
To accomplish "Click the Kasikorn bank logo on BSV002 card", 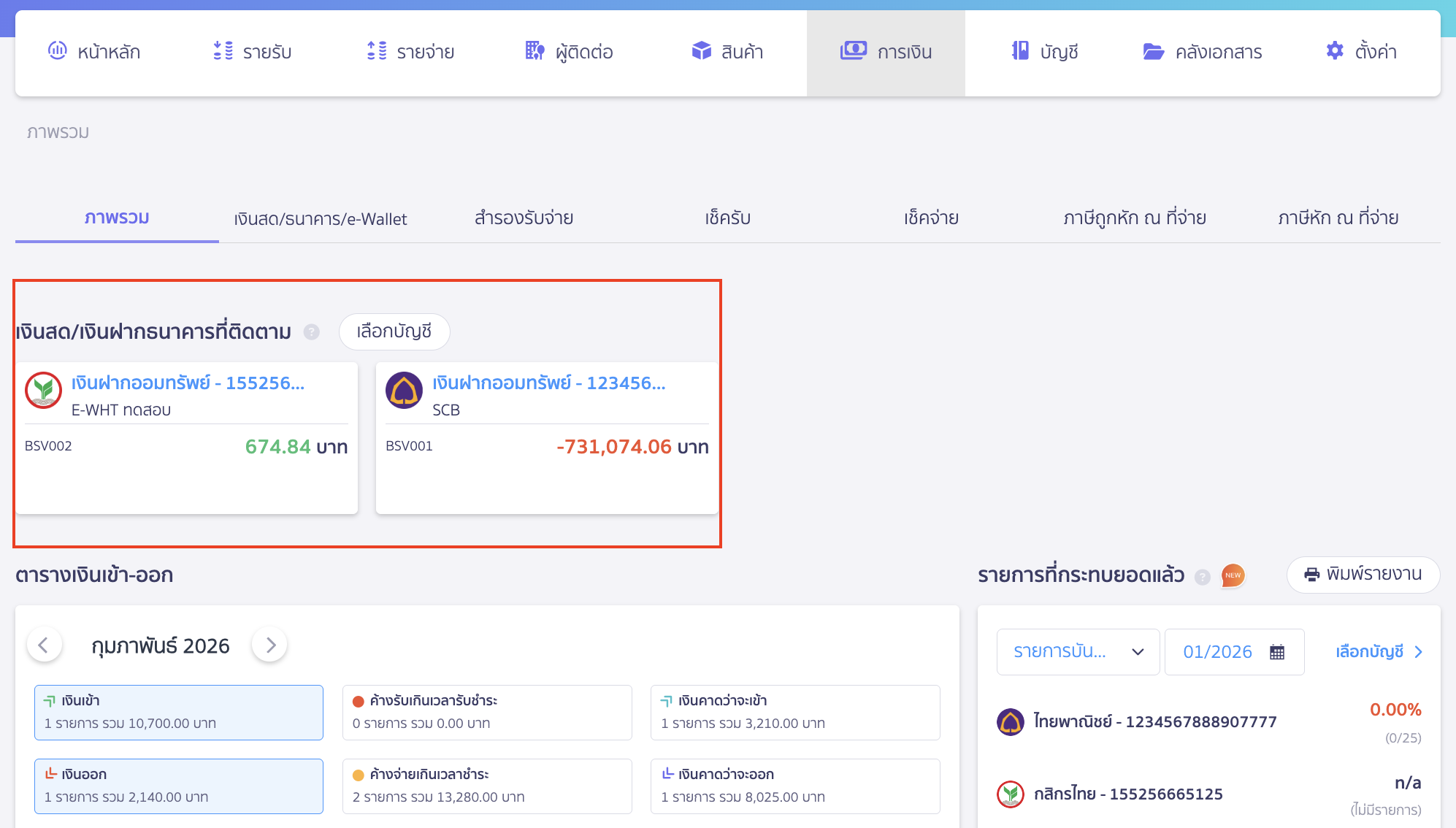I will pyautogui.click(x=43, y=390).
